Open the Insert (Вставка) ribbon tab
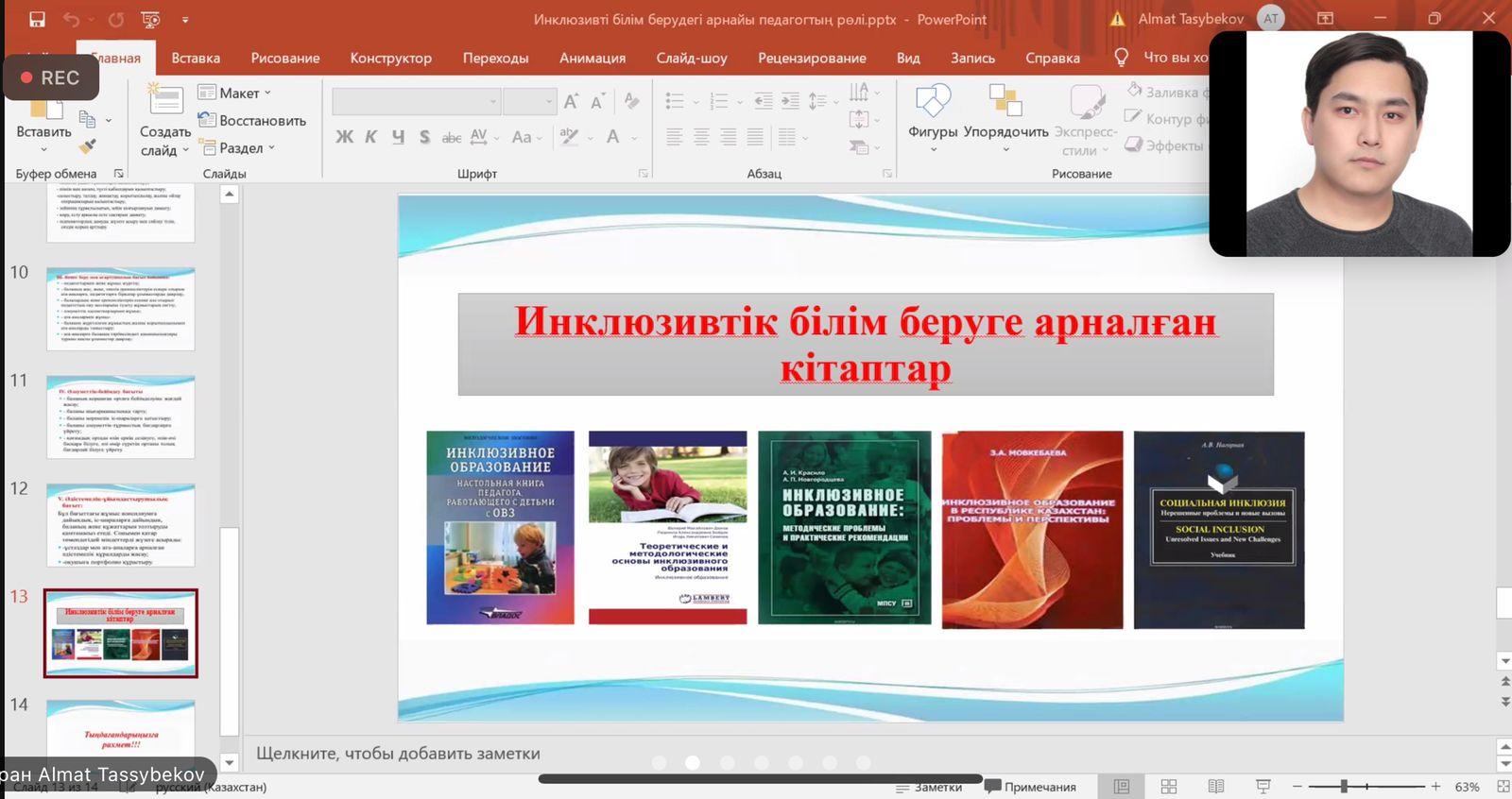 [196, 58]
